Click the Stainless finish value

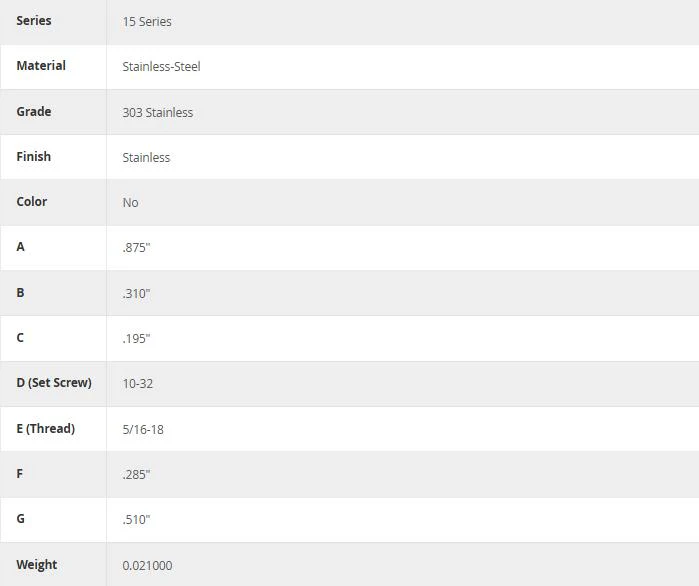pyautogui.click(x=146, y=158)
